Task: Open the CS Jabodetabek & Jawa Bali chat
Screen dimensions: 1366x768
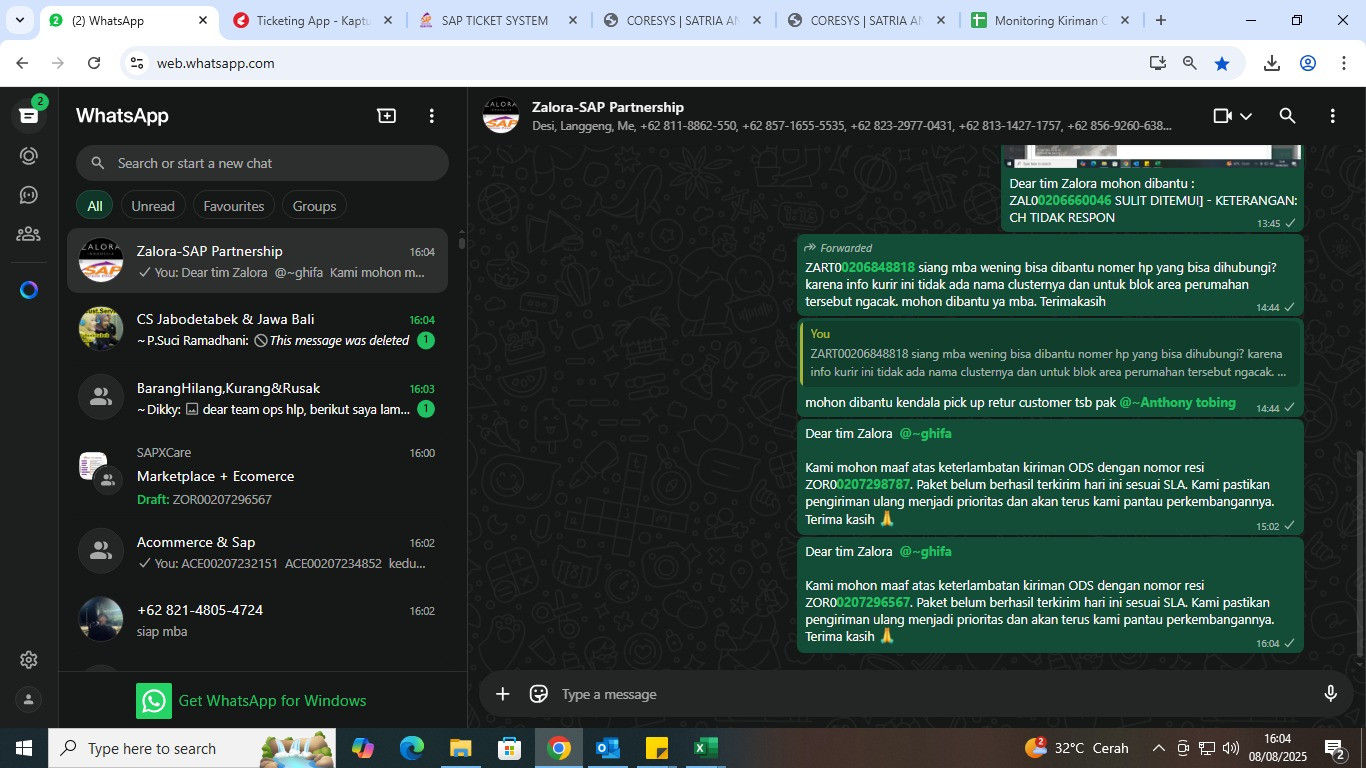Action: coord(257,330)
